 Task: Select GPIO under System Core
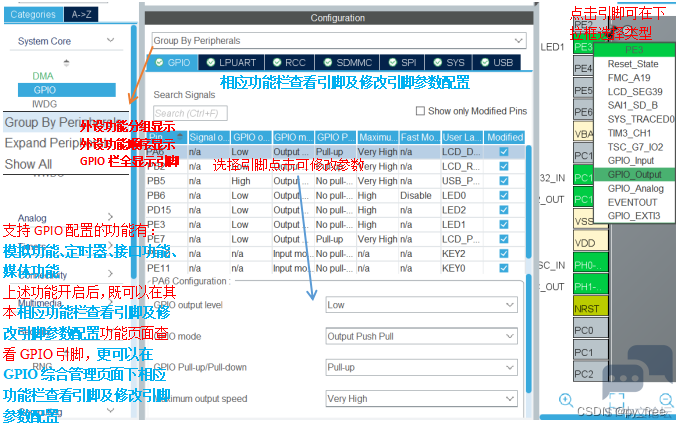pos(45,90)
